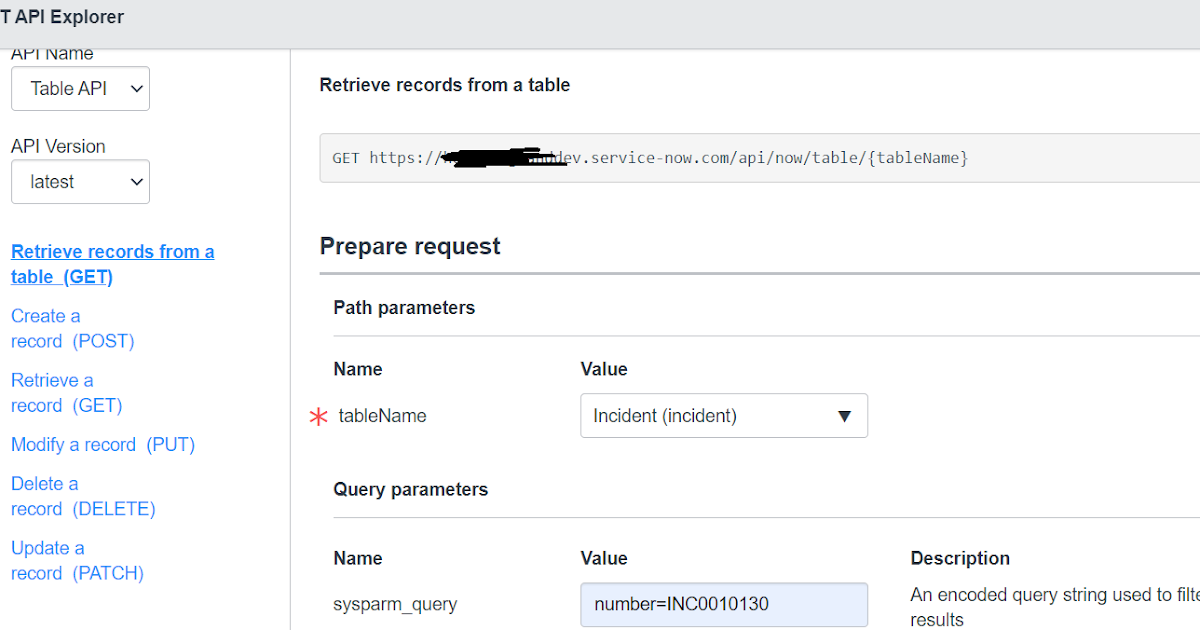This screenshot has height=630, width=1200.
Task: Select 'Retrieve a record (GET)' endpoint
Action: tap(66, 392)
